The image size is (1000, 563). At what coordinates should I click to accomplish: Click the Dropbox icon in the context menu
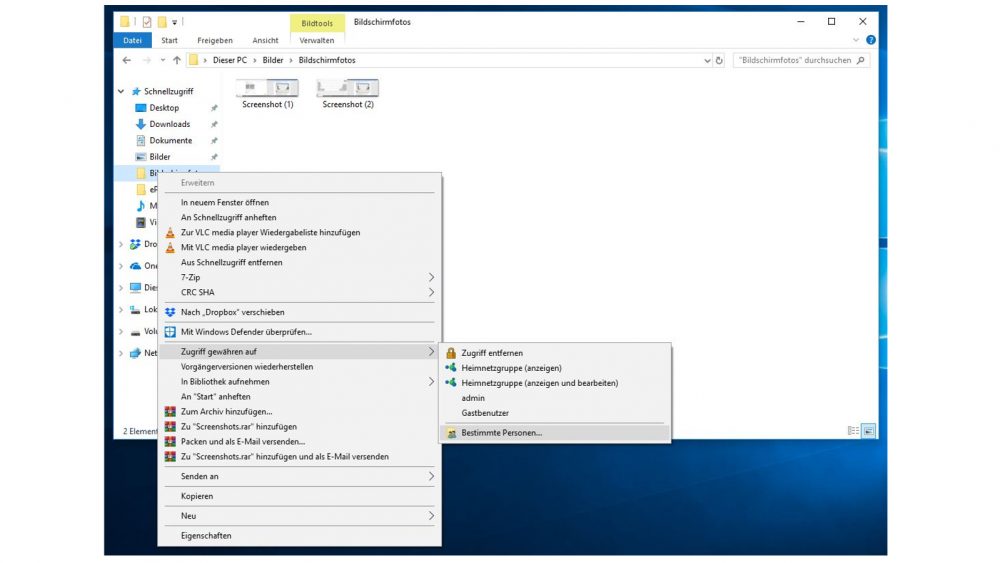point(170,312)
